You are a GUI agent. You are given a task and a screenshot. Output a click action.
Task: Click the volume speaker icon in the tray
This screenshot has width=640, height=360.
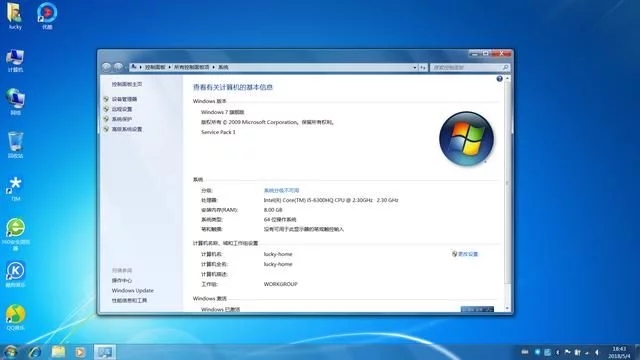597,352
